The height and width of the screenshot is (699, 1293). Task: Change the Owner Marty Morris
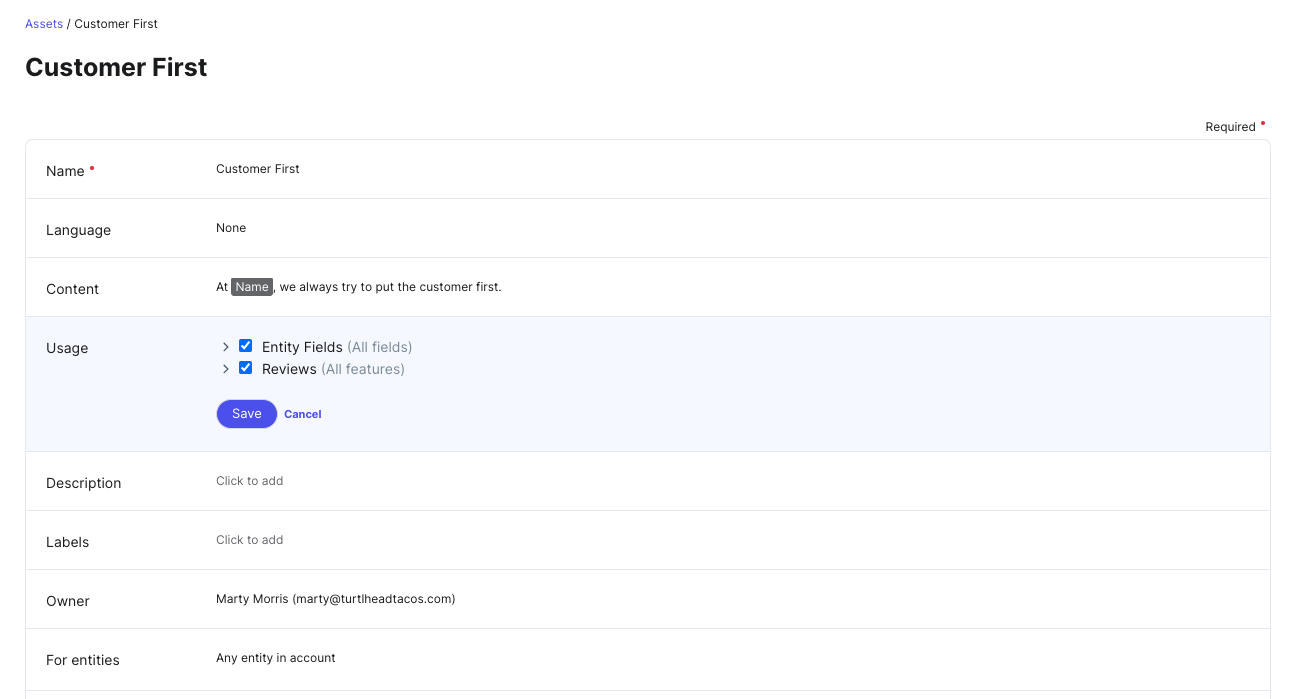[x=335, y=599]
